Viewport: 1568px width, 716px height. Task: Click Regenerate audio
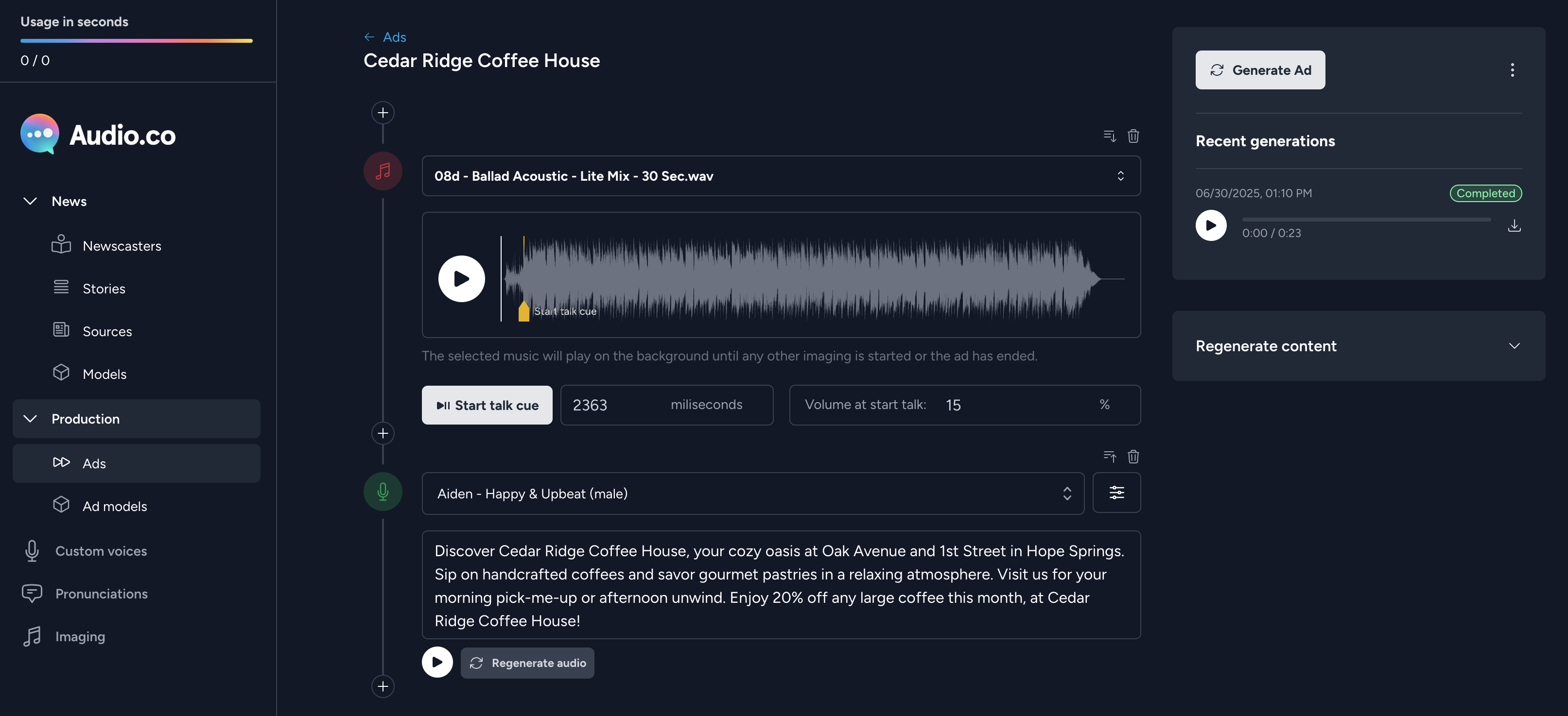(x=527, y=663)
